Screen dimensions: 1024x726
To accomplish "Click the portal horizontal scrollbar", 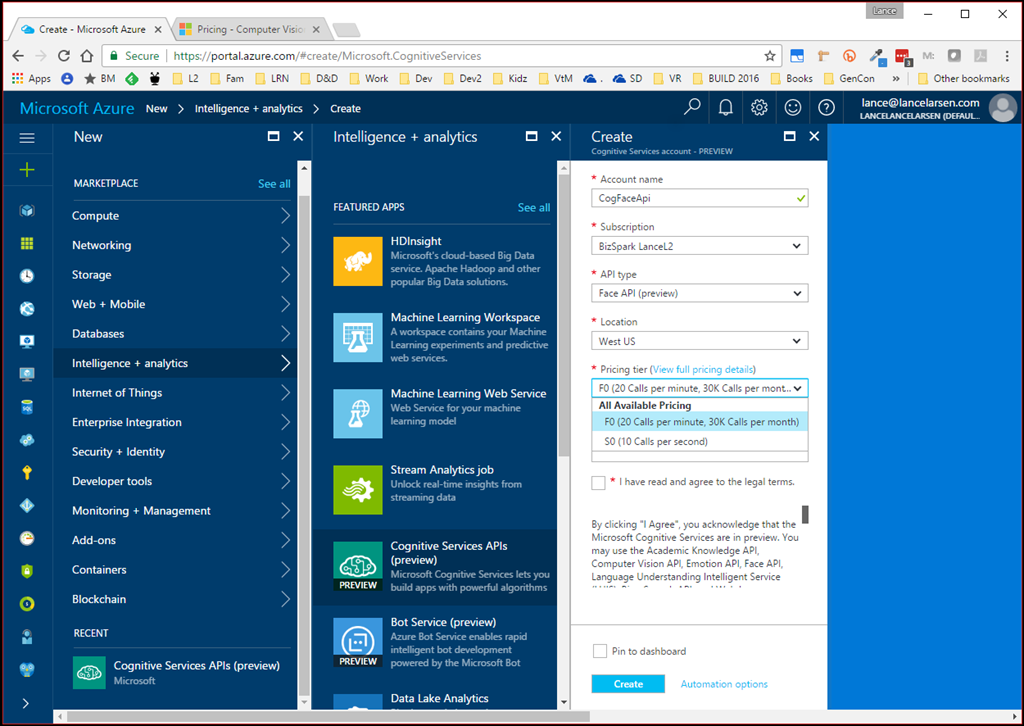I will [x=328, y=717].
